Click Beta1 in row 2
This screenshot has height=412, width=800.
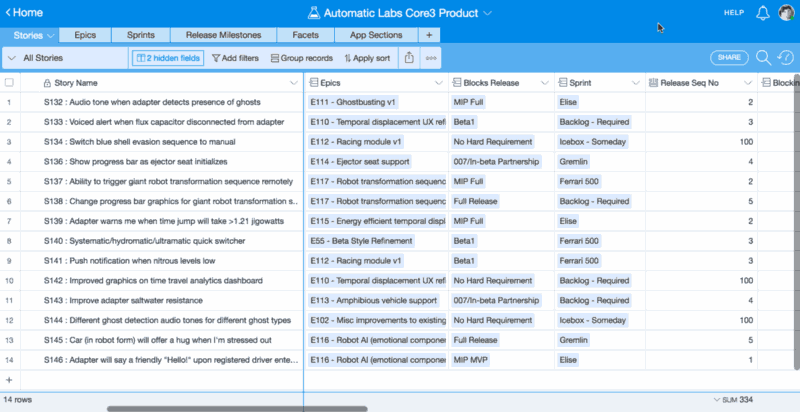[464, 122]
